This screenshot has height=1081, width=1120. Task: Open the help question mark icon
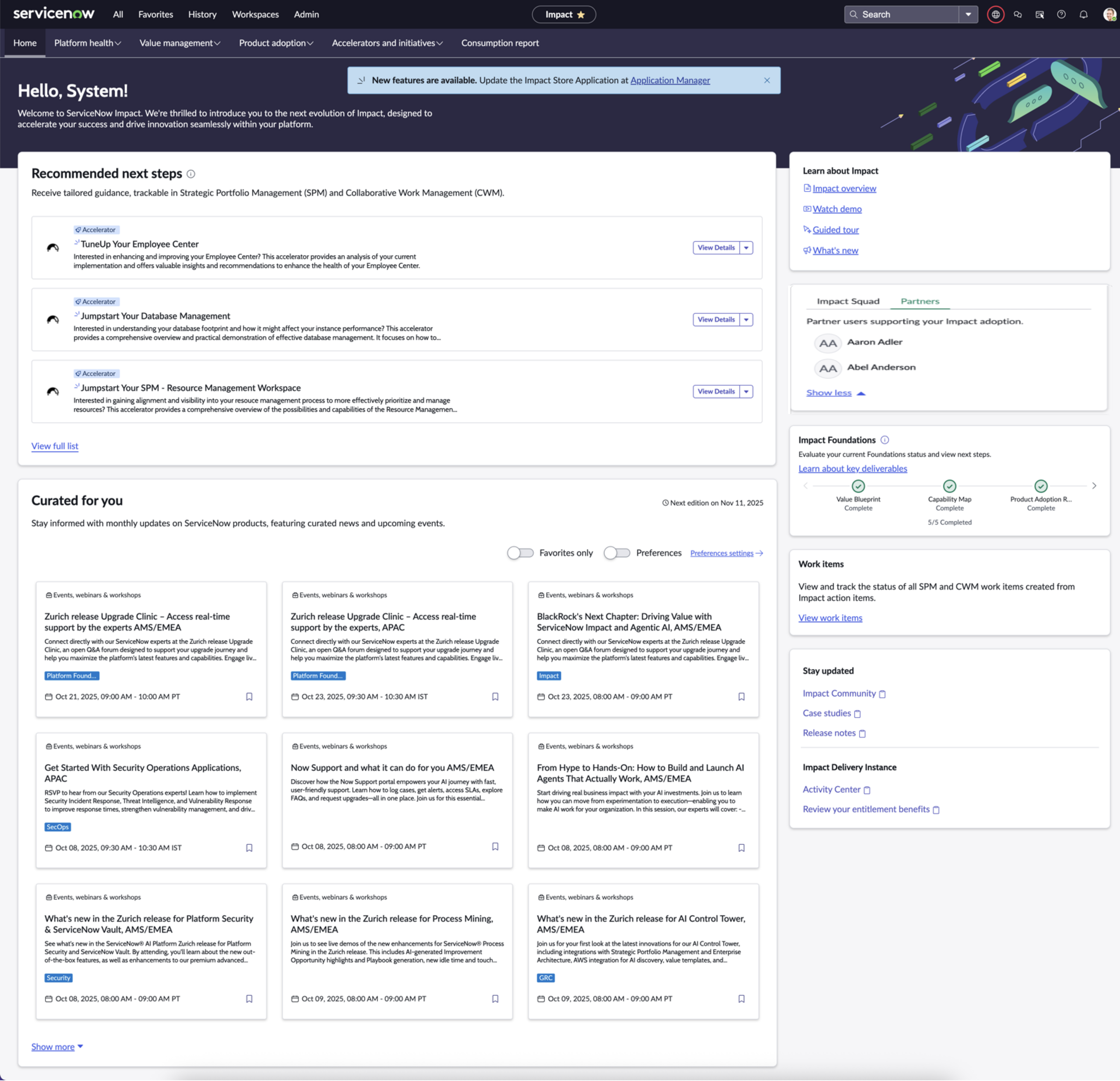1061,14
